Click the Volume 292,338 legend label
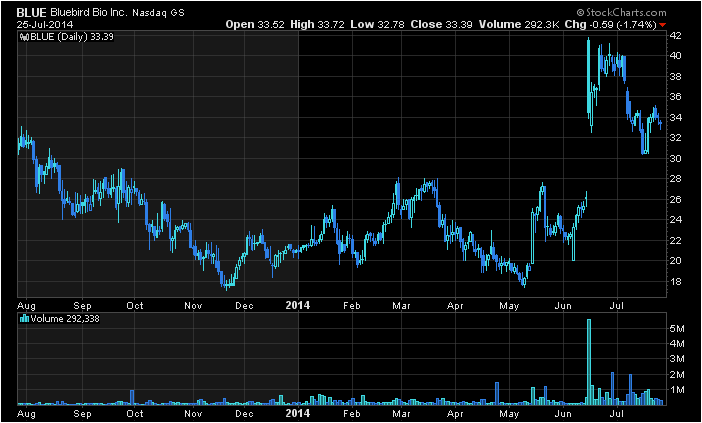The height and width of the screenshot is (423, 702). (64, 319)
